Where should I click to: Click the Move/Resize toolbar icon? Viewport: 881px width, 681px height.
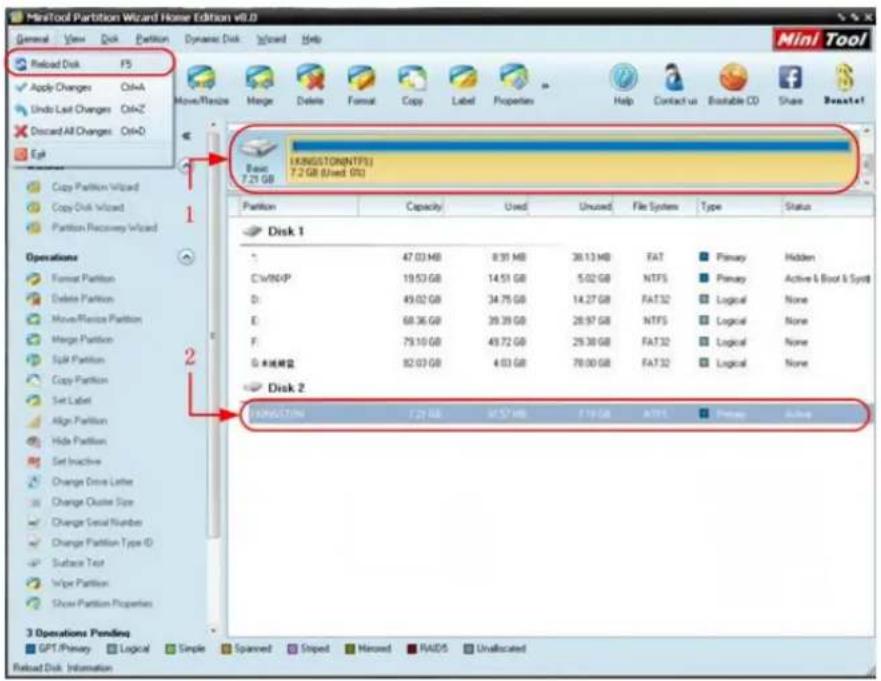point(202,84)
